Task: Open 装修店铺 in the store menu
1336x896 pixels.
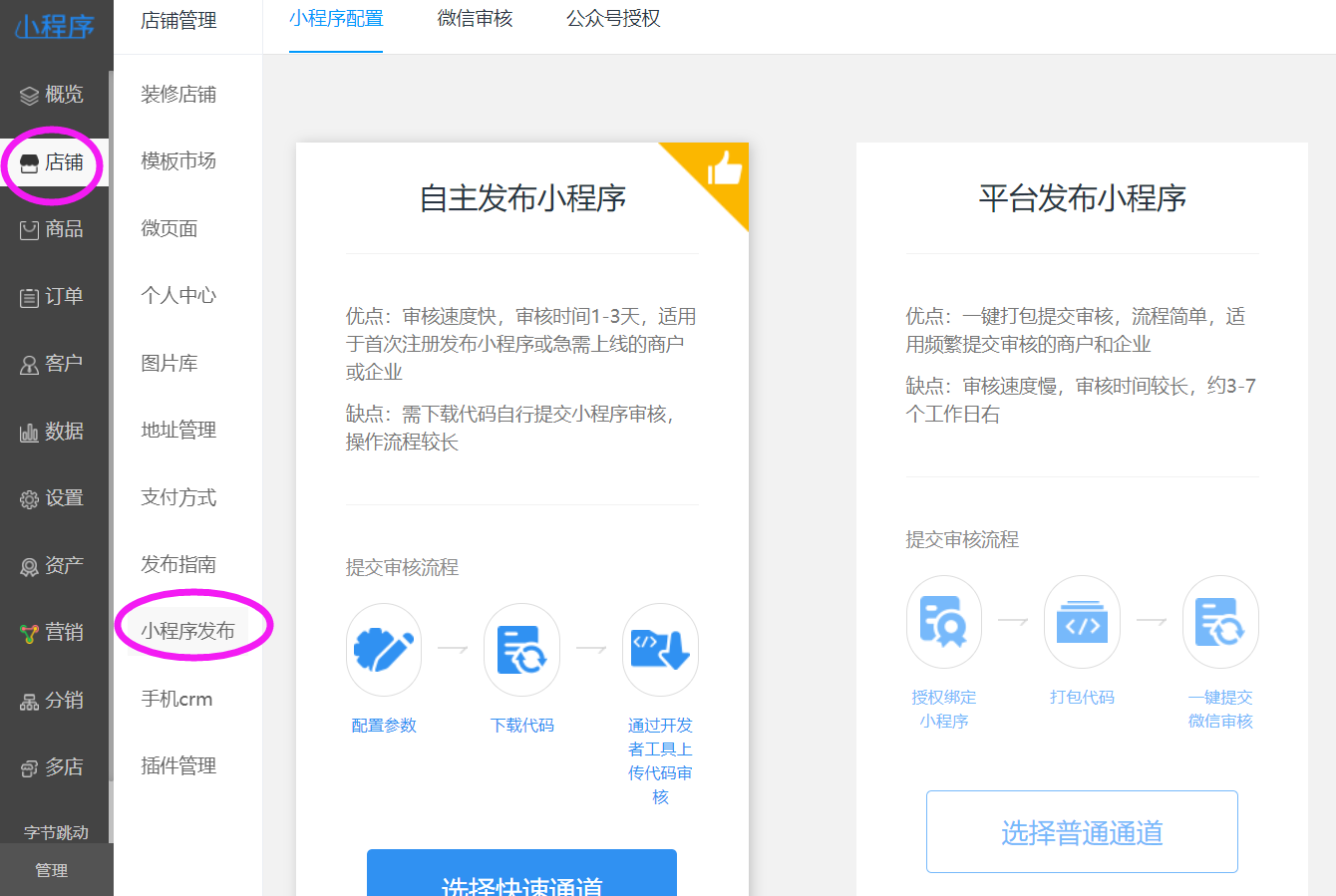Action: [x=178, y=95]
